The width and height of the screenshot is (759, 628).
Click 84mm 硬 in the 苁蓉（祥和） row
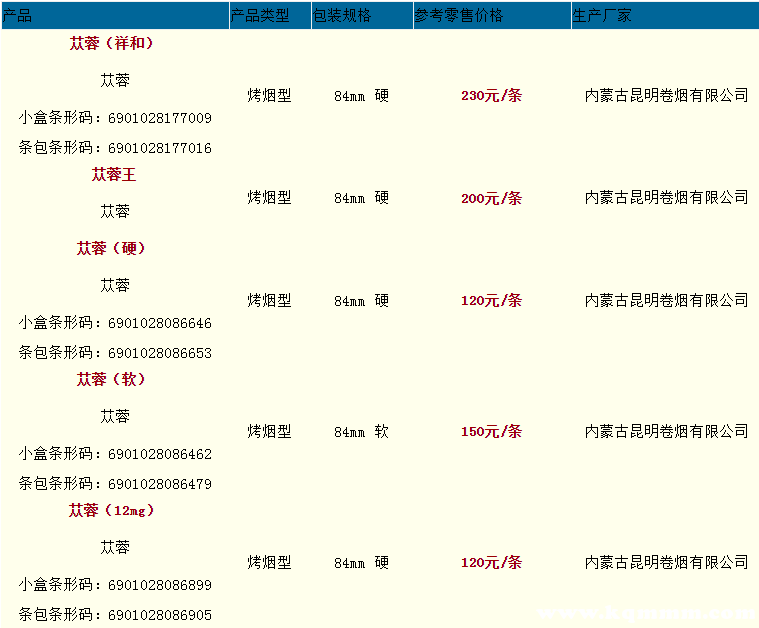coord(362,95)
